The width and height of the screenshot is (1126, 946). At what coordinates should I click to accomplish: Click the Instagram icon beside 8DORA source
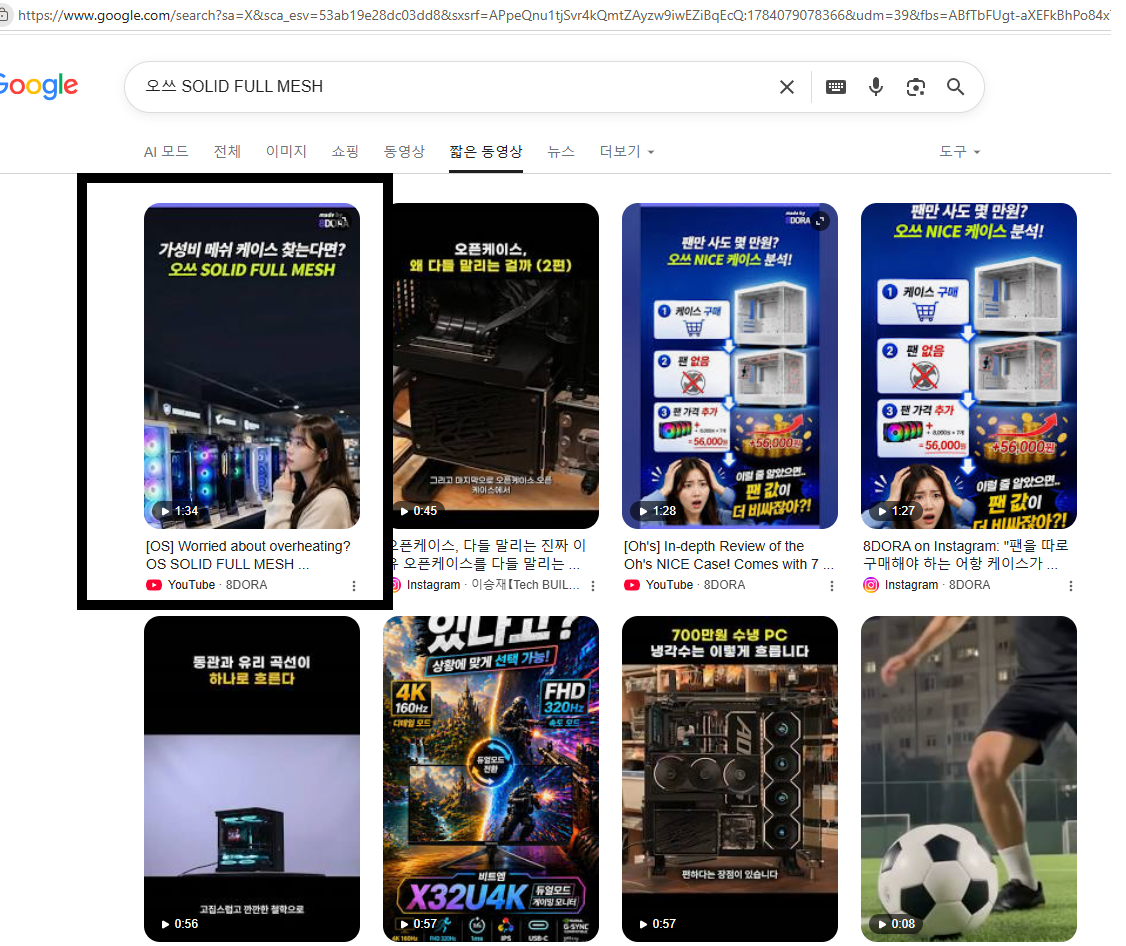[870, 585]
